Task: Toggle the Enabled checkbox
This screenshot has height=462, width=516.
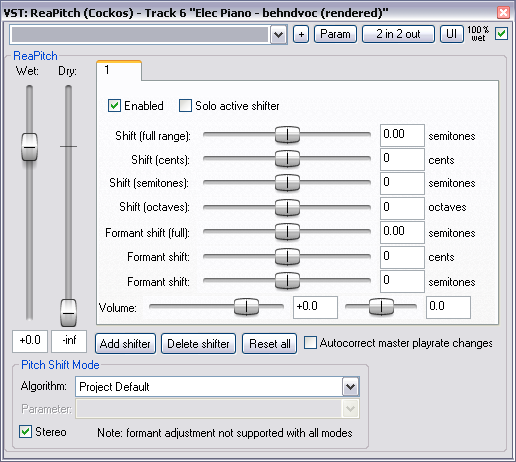Action: (114, 106)
